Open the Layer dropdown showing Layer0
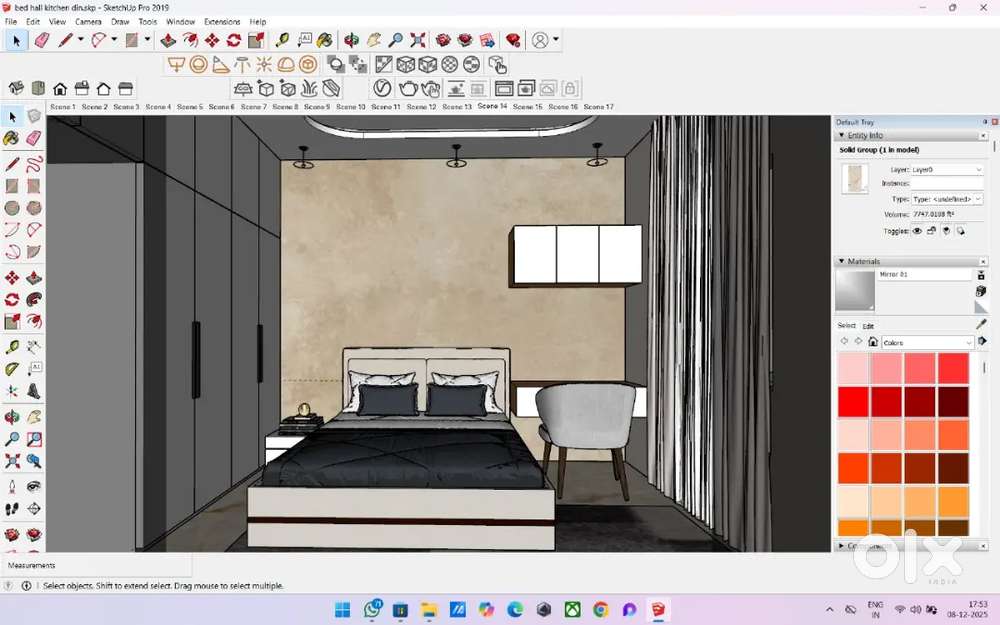This screenshot has width=1000, height=625. tap(947, 170)
